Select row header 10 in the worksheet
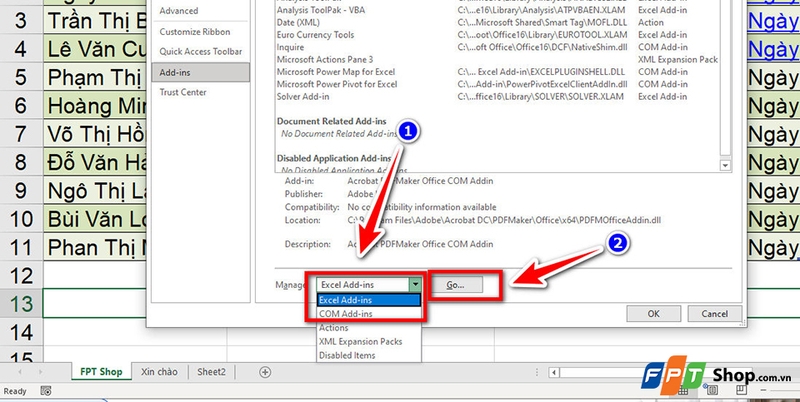 [x=21, y=219]
